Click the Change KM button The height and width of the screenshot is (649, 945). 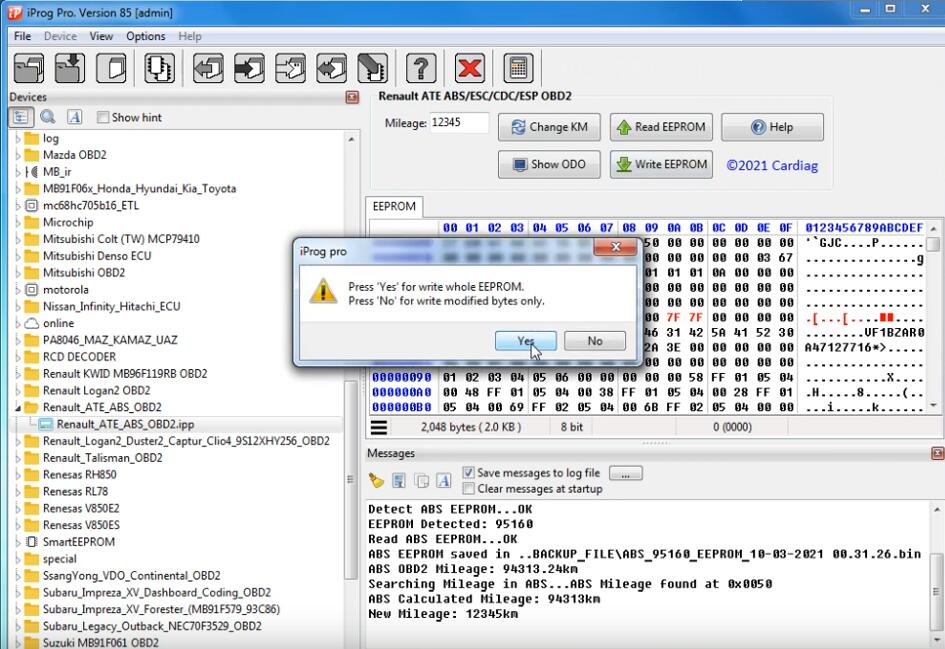[x=549, y=127]
